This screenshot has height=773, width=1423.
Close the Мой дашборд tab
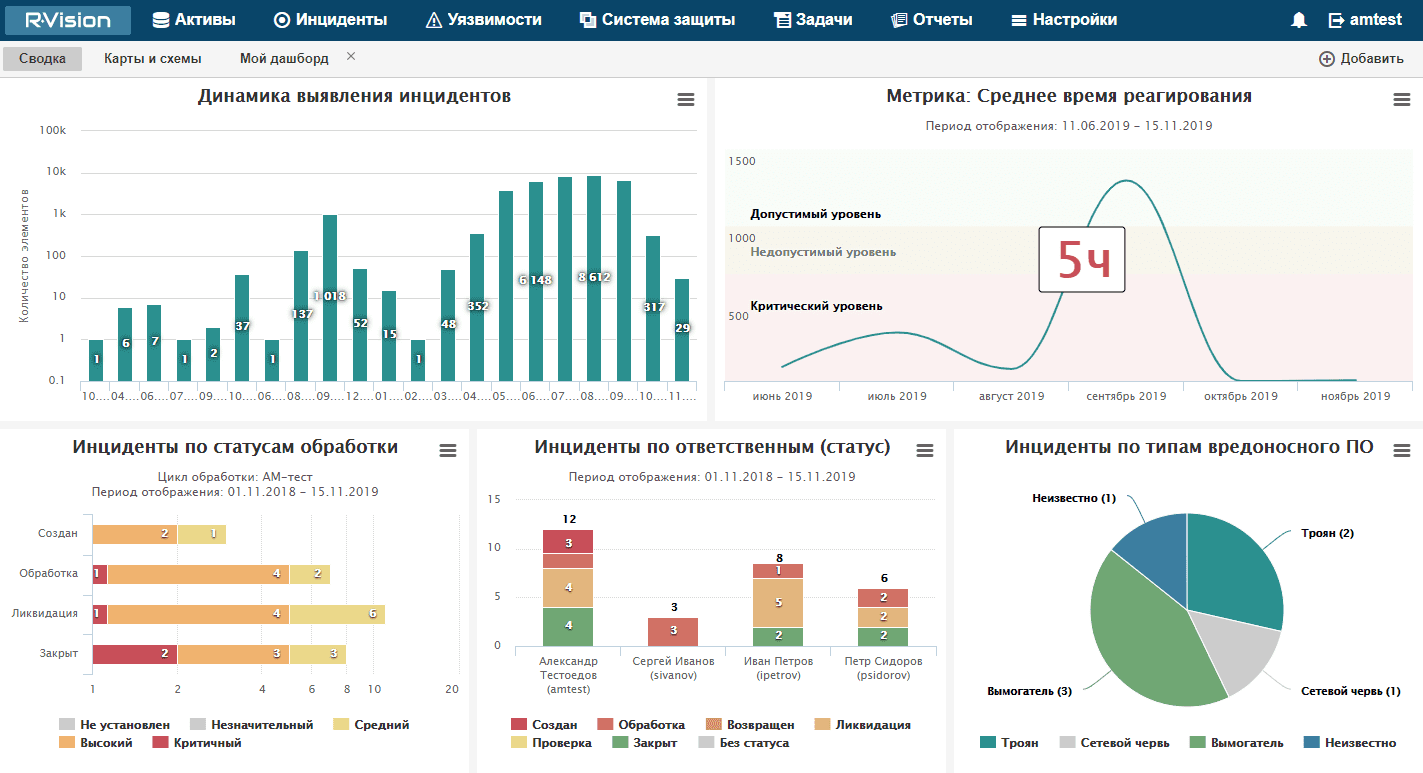[351, 57]
